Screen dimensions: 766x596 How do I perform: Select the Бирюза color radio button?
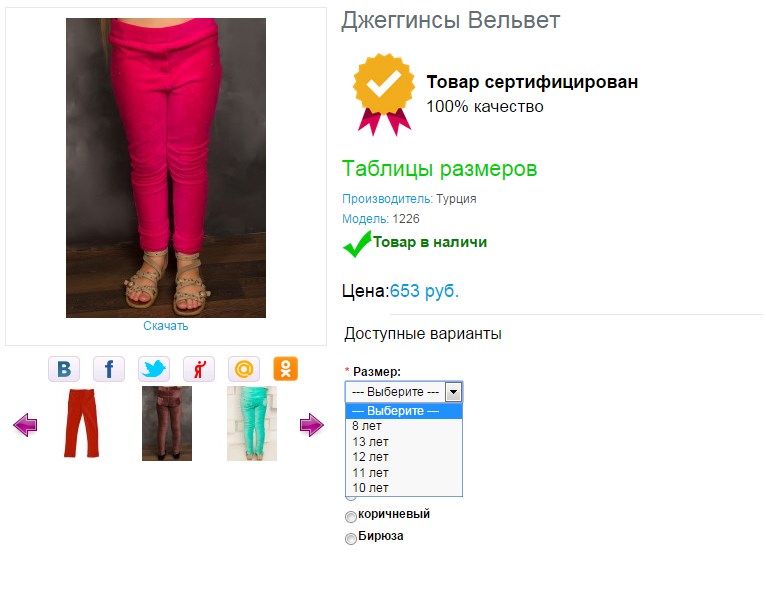[x=351, y=538]
